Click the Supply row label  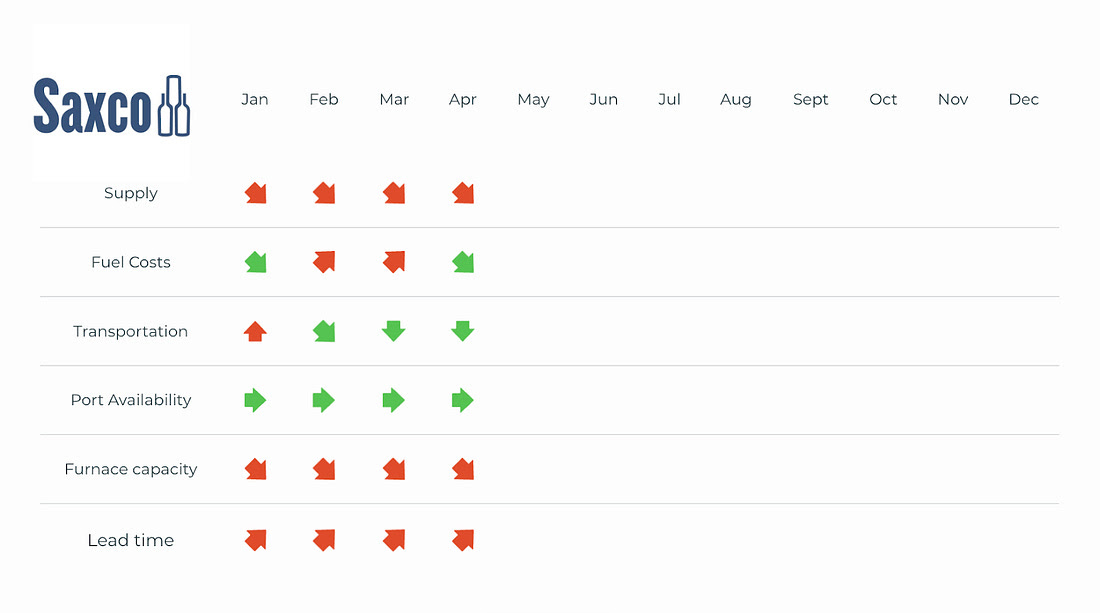(x=131, y=193)
